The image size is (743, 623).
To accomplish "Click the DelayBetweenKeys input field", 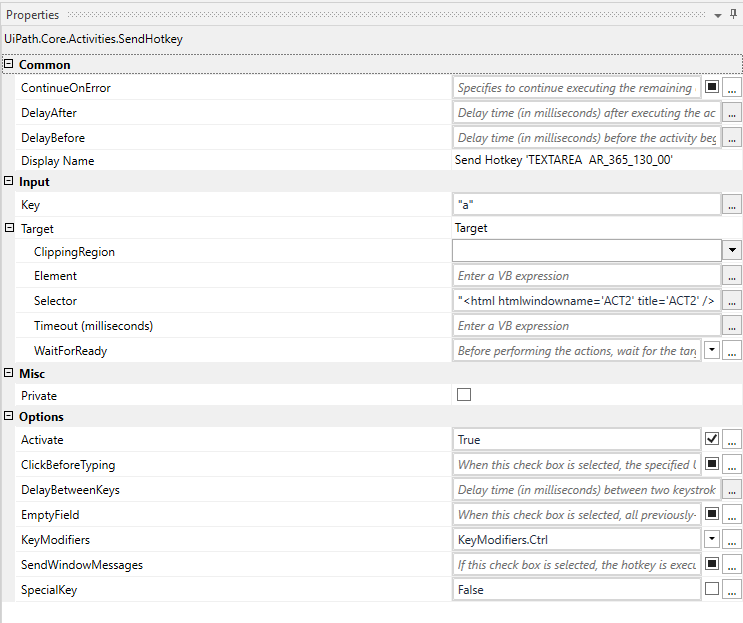I will click(576, 490).
